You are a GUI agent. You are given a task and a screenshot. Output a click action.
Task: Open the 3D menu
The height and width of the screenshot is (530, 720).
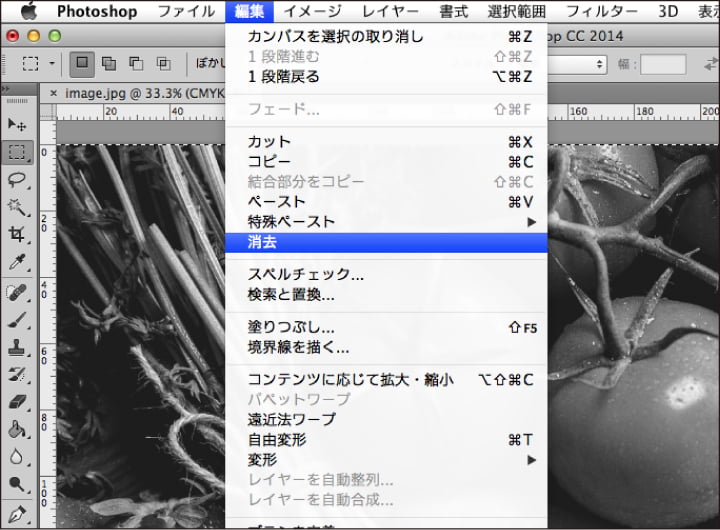pos(668,11)
